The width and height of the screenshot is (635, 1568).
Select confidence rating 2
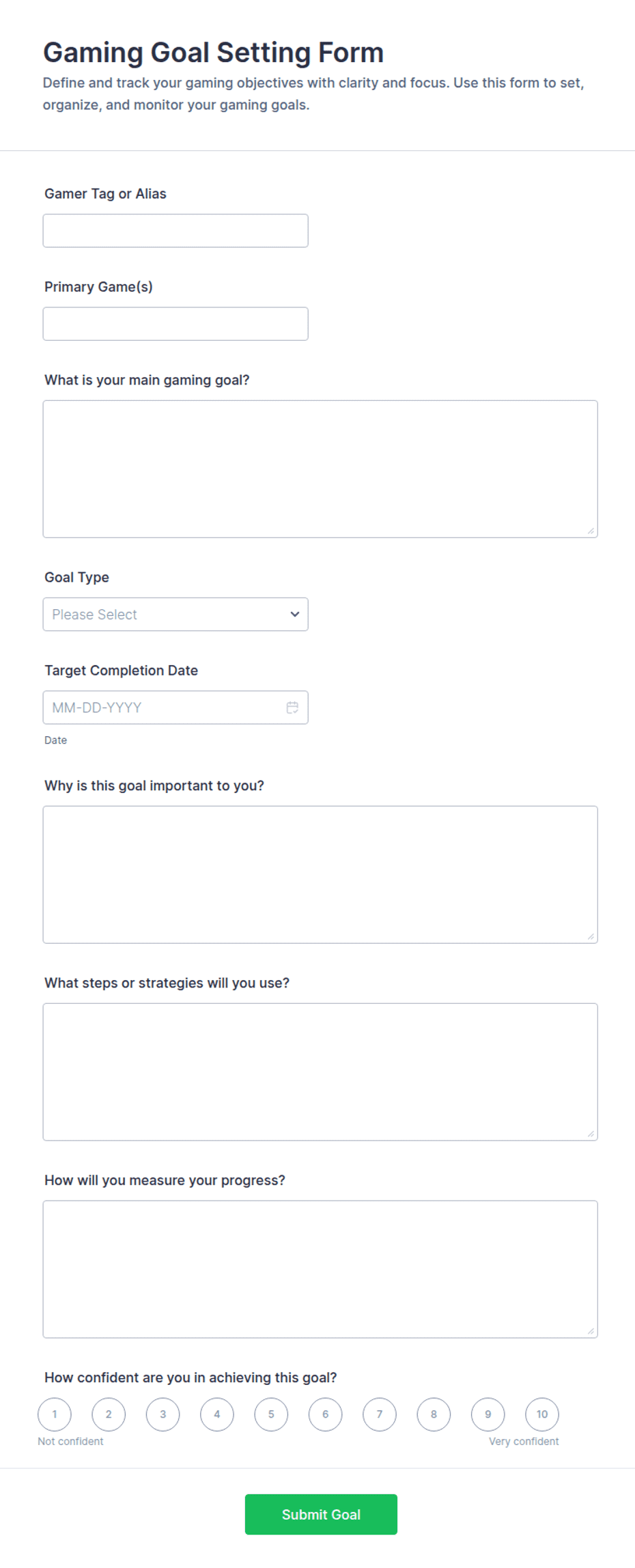[x=109, y=1414]
